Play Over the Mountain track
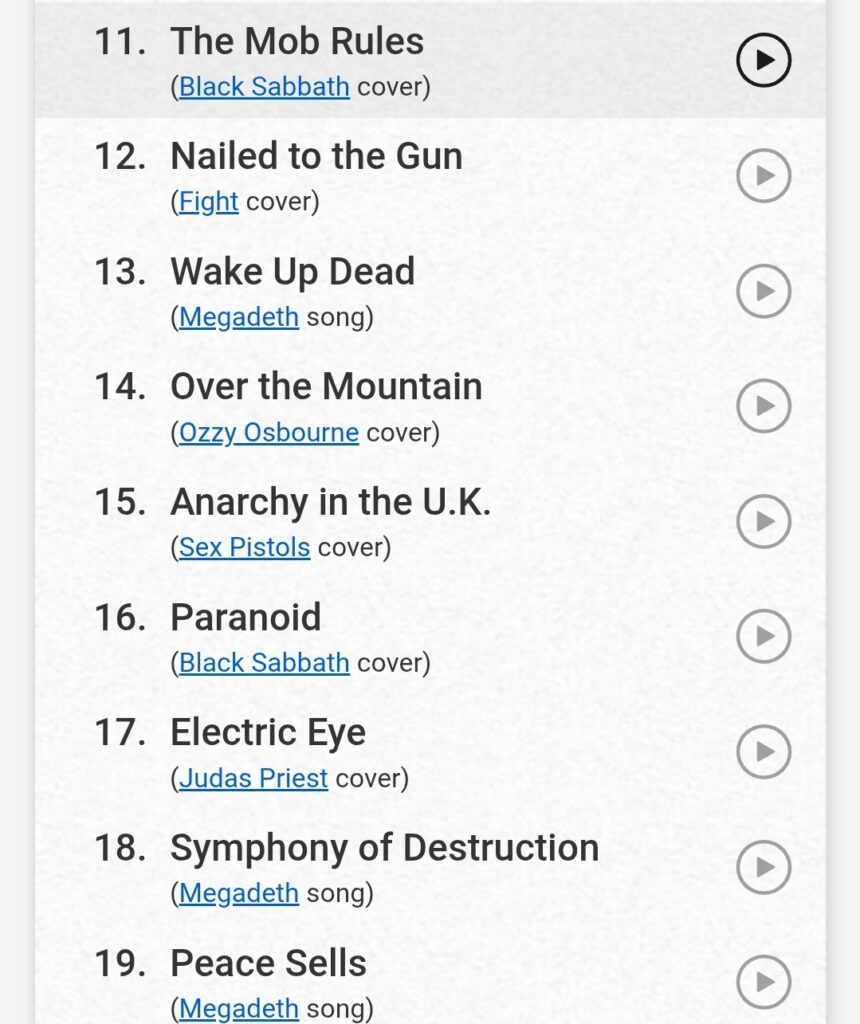This screenshot has height=1024, width=860. 763,406
